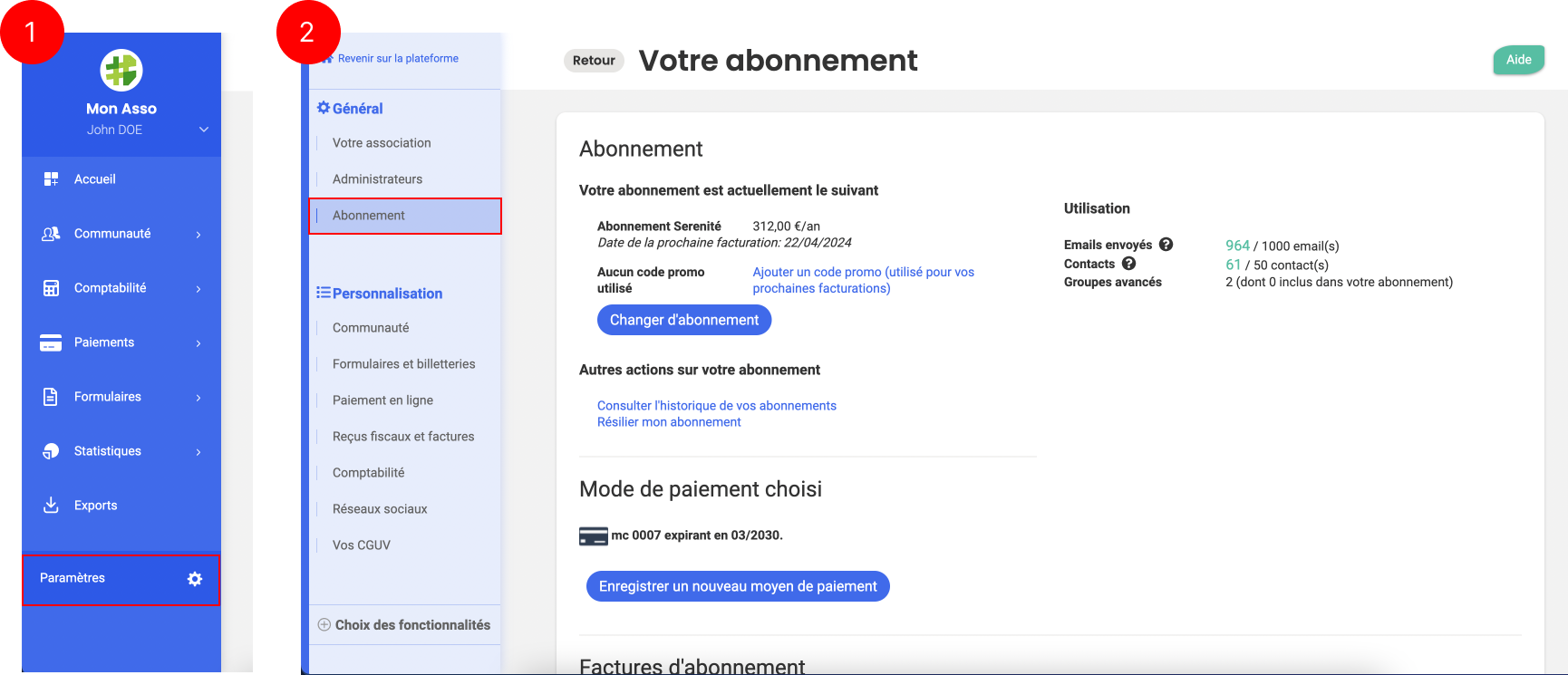Image resolution: width=1568 pixels, height=675 pixels.
Task: Open Votre association settings page
Action: click(382, 143)
